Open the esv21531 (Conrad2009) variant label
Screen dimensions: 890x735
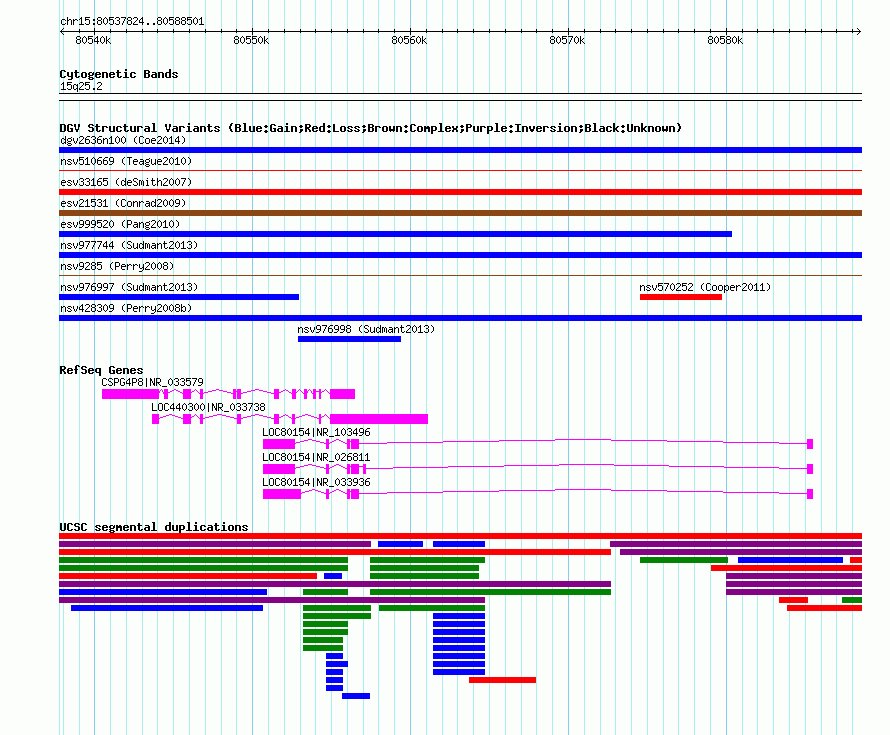click(x=123, y=203)
